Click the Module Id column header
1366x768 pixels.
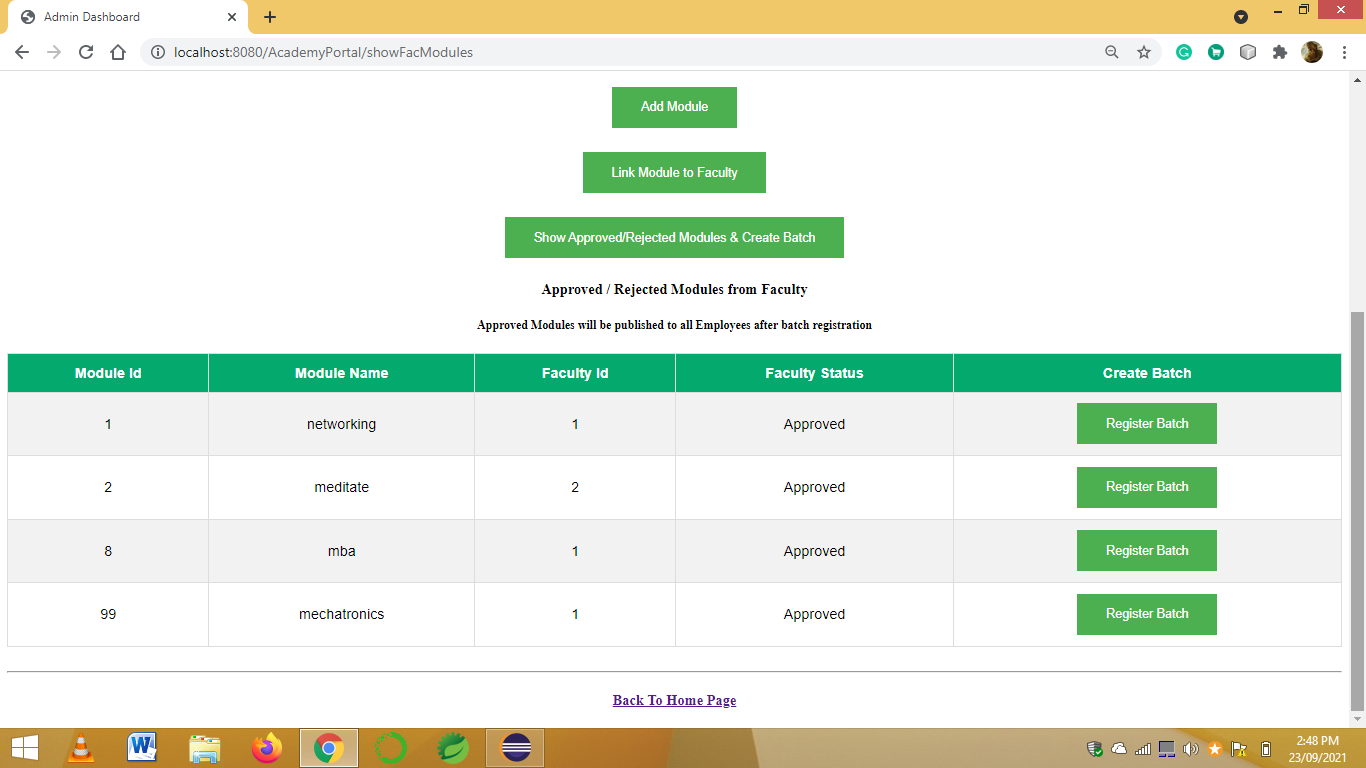tap(108, 373)
